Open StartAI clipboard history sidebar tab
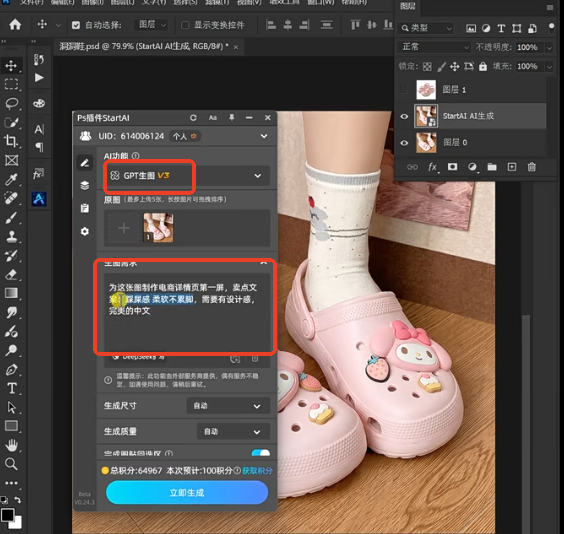Image resolution: width=564 pixels, height=534 pixels. point(85,208)
